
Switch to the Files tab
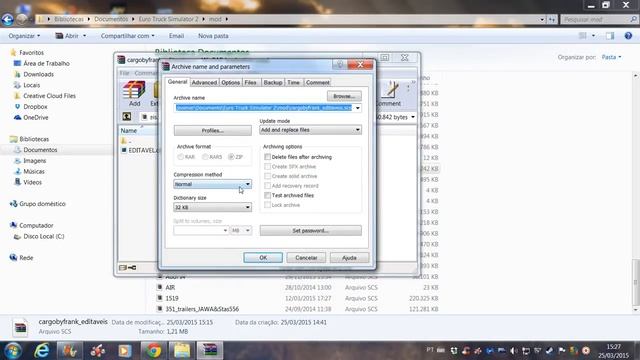tap(251, 82)
